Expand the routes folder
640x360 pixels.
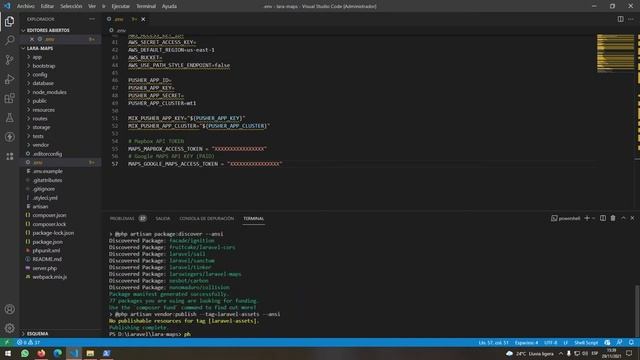pos(60,118)
